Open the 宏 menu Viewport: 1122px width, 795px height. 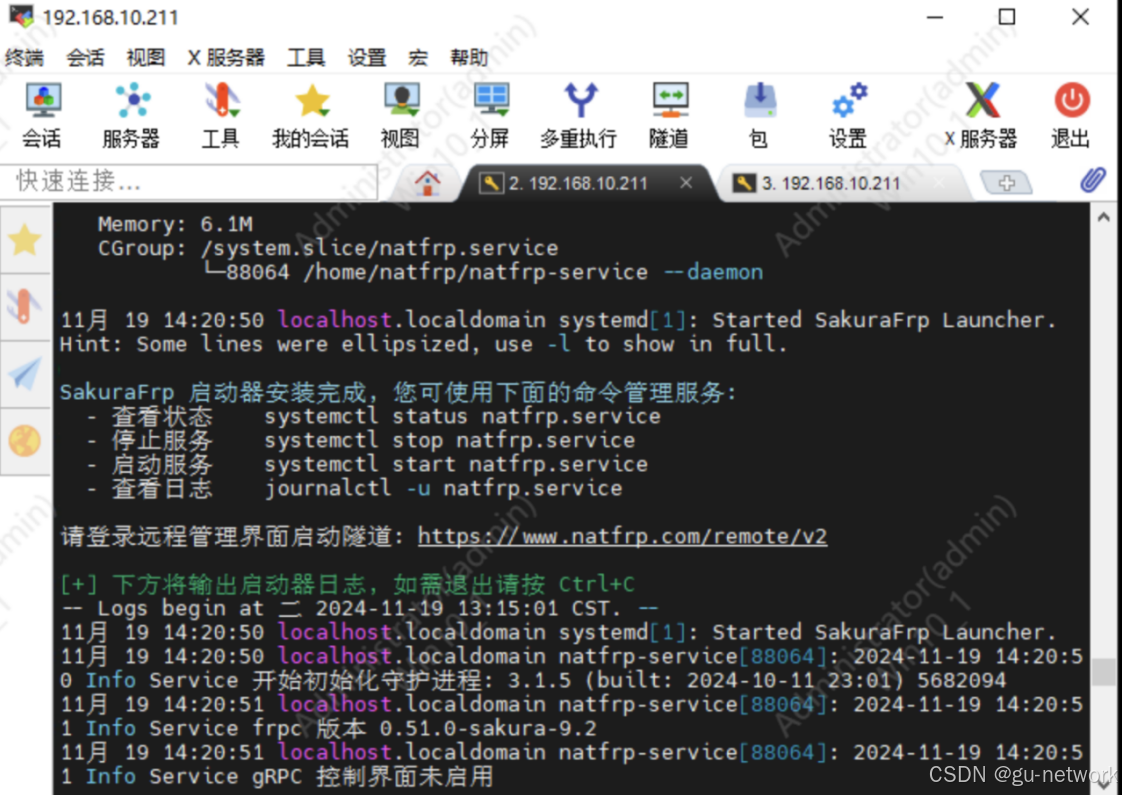(418, 57)
